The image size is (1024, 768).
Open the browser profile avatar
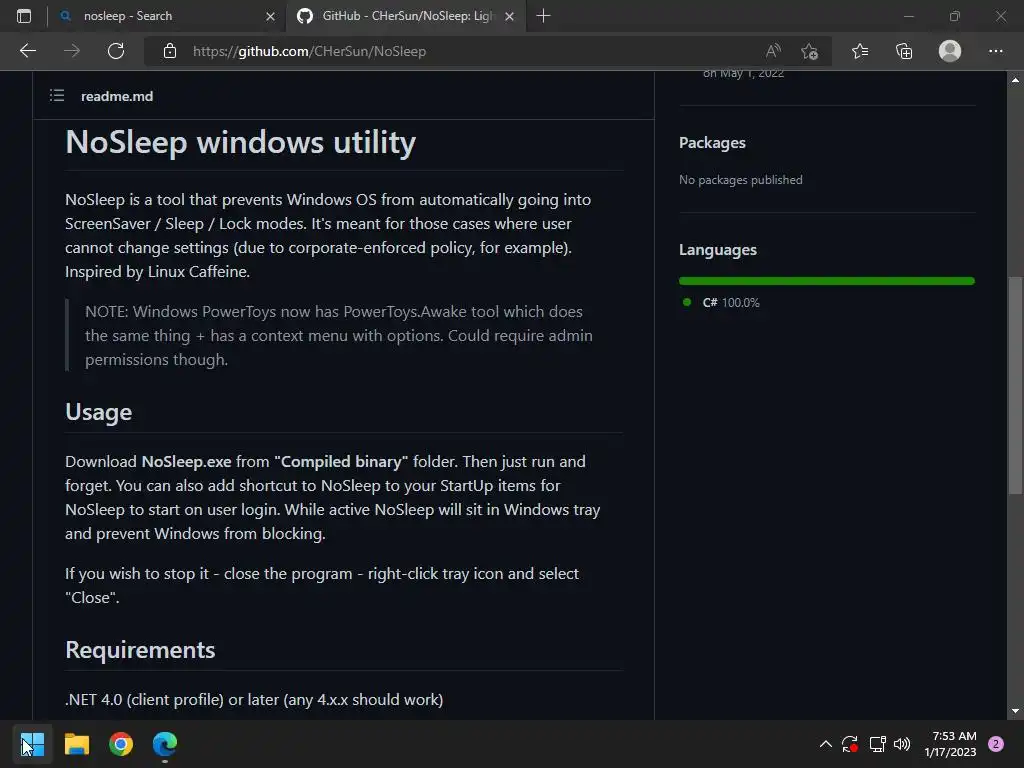[x=950, y=51]
